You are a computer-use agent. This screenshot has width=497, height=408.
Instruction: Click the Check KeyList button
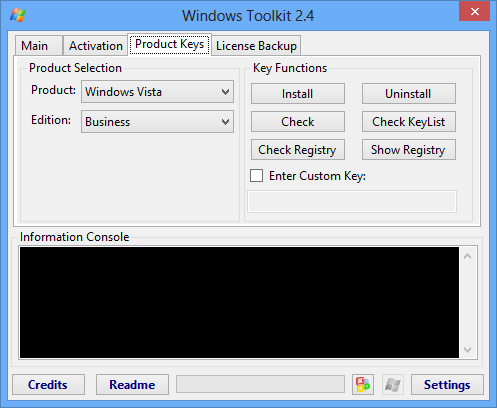pyautogui.click(x=409, y=122)
